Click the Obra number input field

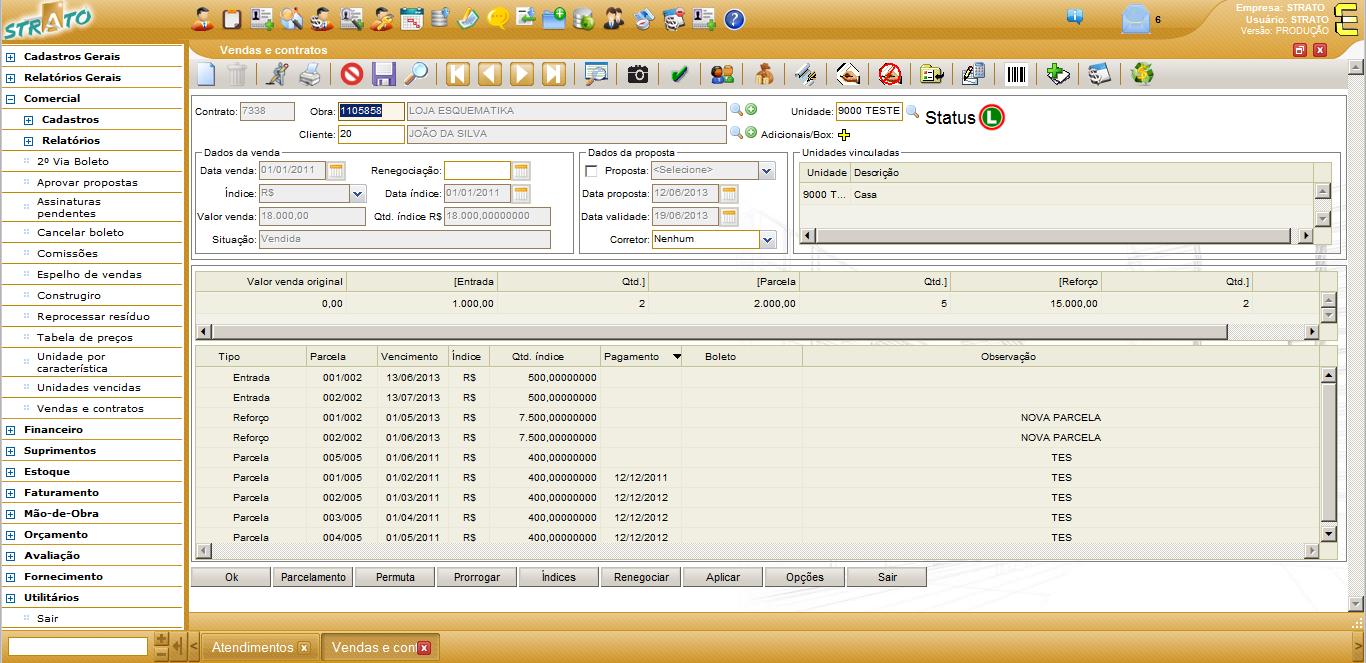tap(371, 111)
